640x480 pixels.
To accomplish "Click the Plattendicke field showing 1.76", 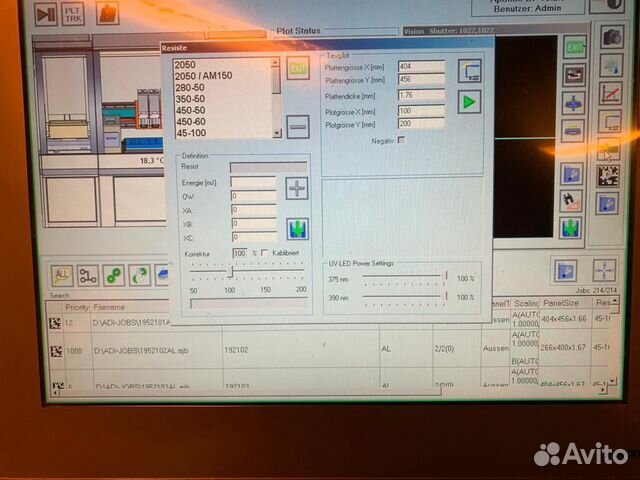I will (422, 95).
